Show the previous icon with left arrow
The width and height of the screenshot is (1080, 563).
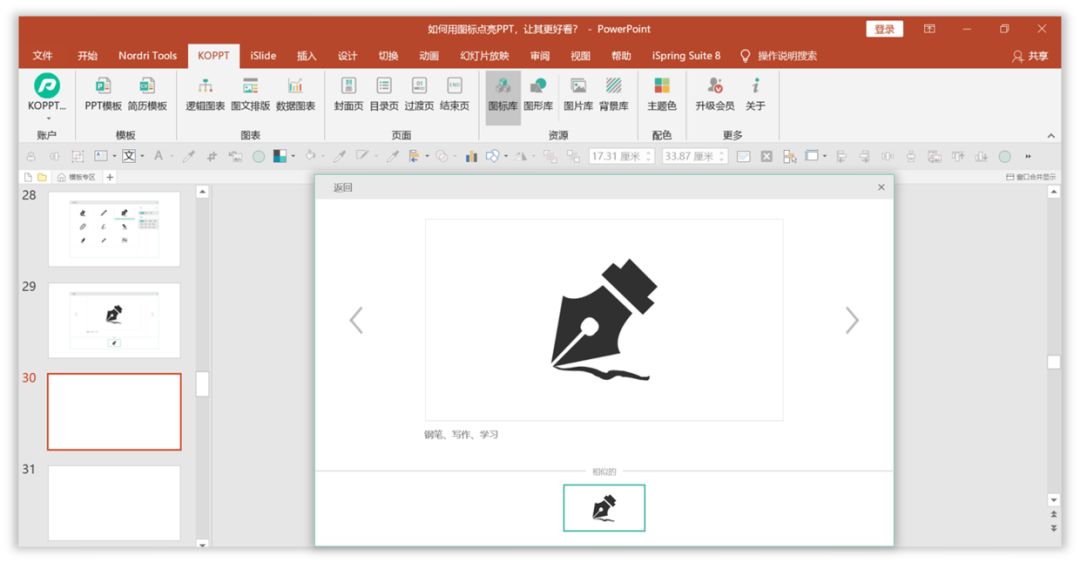(x=356, y=320)
